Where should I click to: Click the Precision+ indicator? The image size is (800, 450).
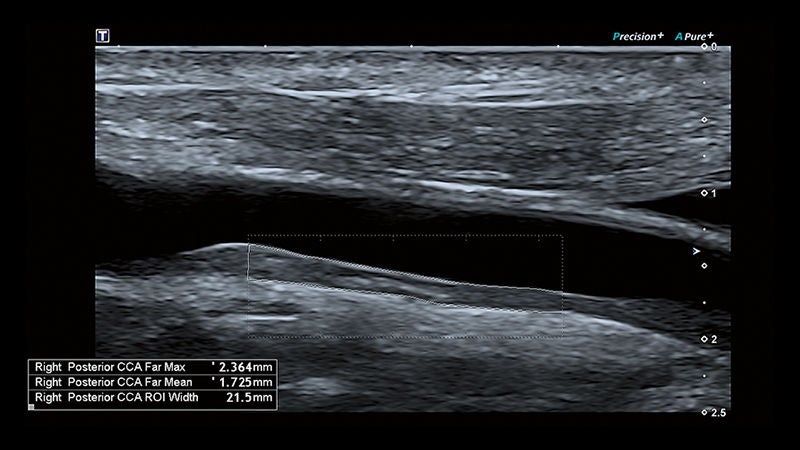click(638, 36)
